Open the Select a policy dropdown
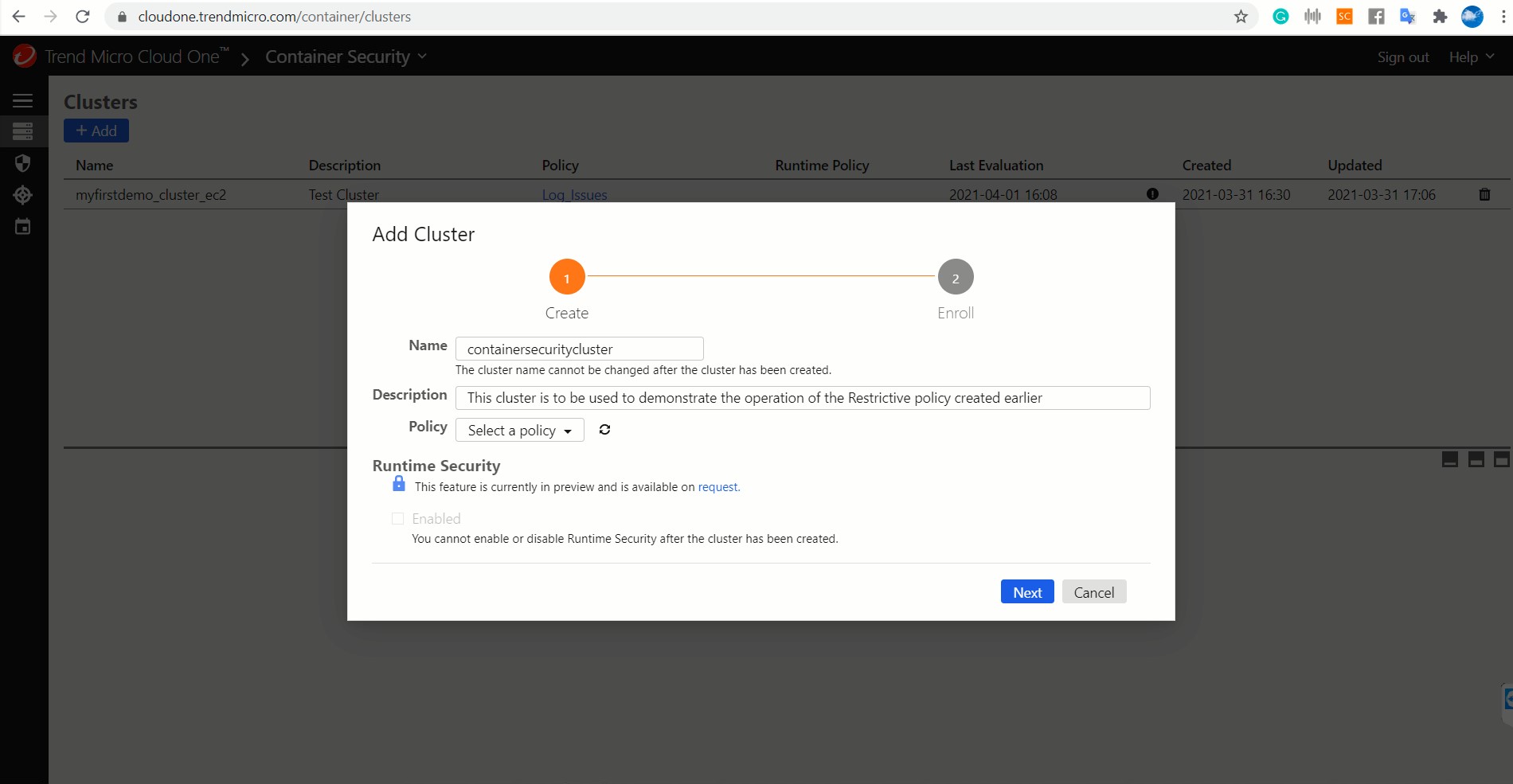 click(519, 431)
